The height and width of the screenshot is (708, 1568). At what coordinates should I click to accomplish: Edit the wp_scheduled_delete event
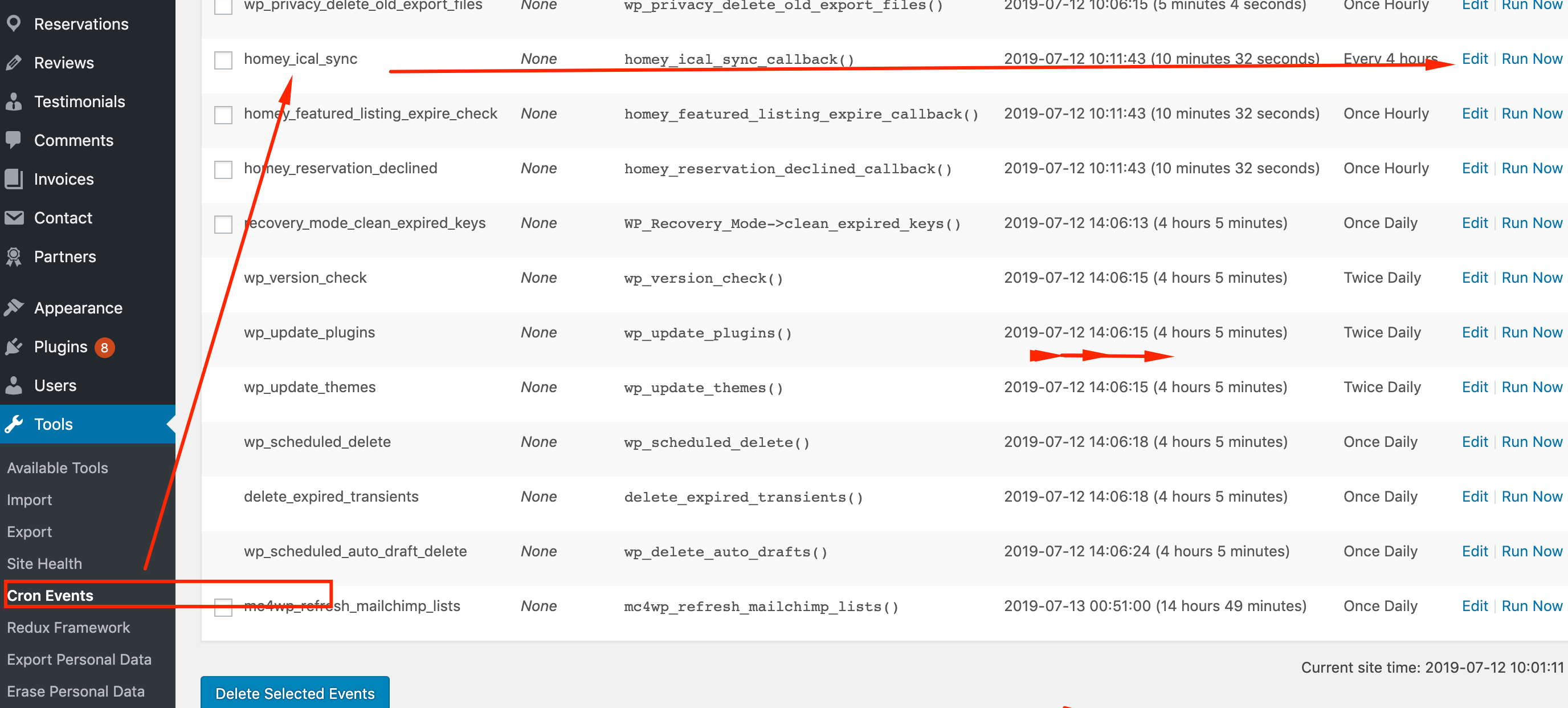1474,442
